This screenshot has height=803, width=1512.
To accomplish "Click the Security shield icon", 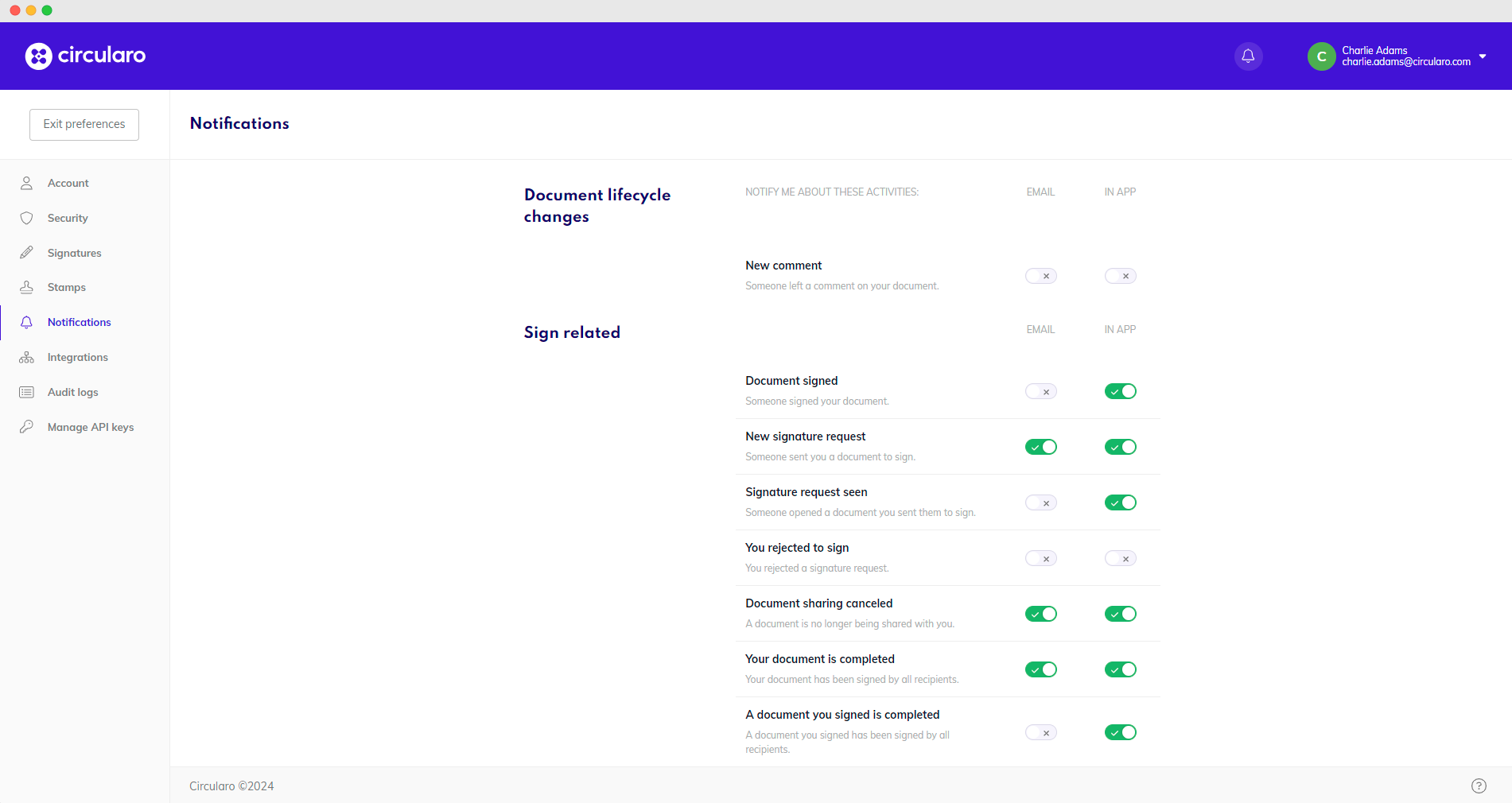I will (26, 218).
